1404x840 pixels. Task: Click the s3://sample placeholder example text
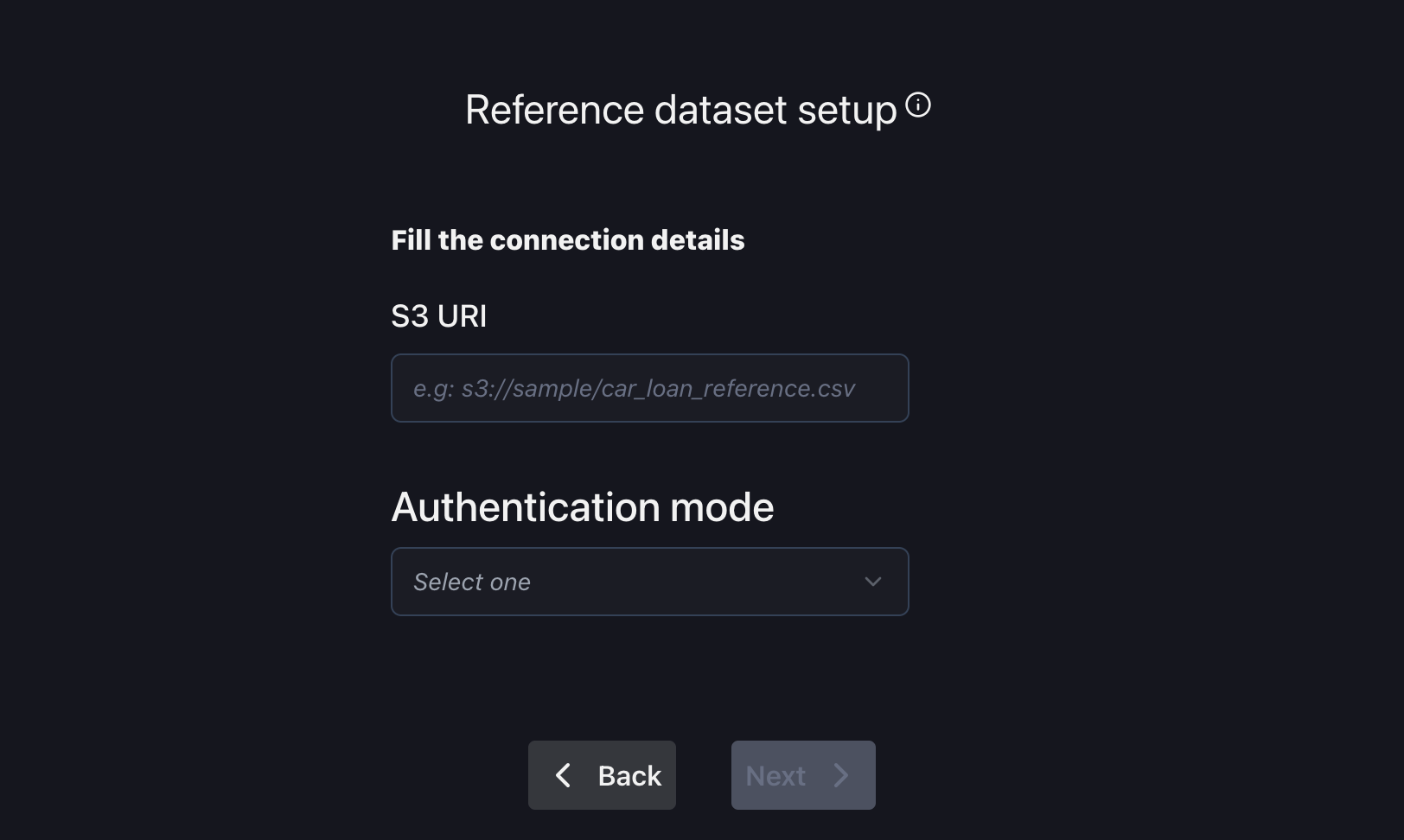[x=634, y=389]
